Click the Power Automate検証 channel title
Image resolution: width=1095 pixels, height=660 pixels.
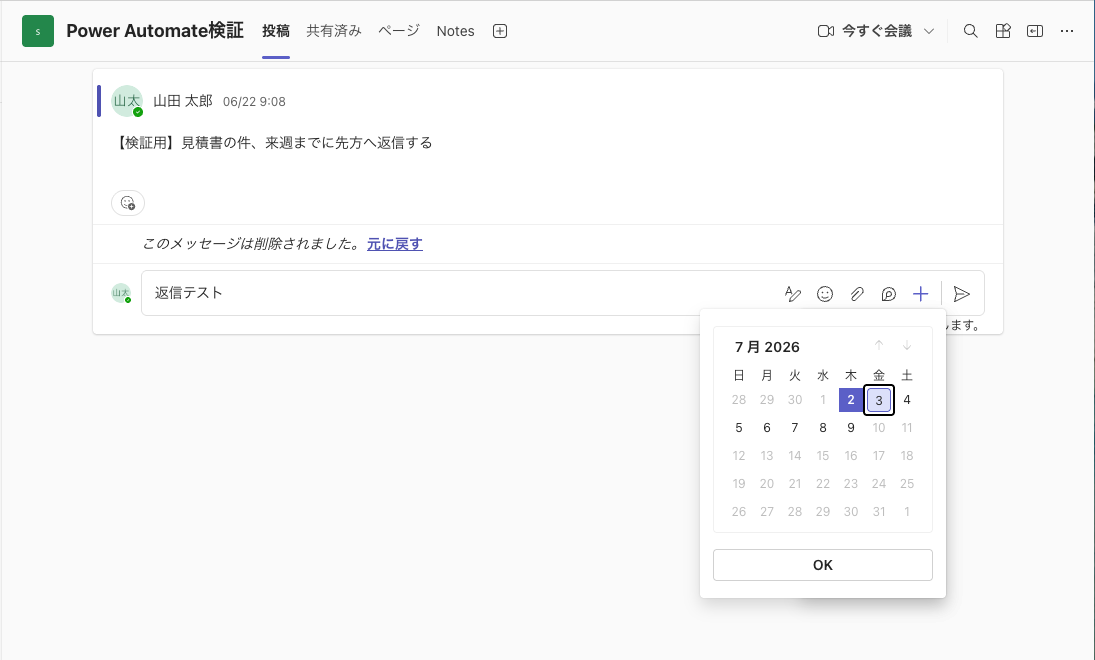coord(155,31)
